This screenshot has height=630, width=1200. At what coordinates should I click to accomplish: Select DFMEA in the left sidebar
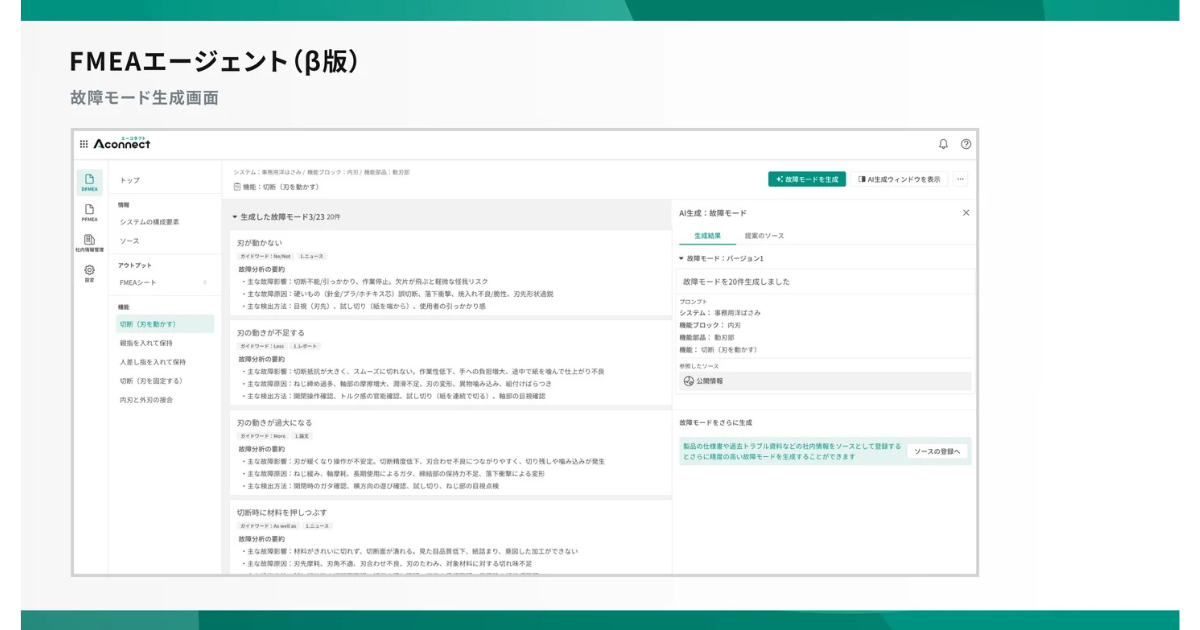click(x=90, y=182)
